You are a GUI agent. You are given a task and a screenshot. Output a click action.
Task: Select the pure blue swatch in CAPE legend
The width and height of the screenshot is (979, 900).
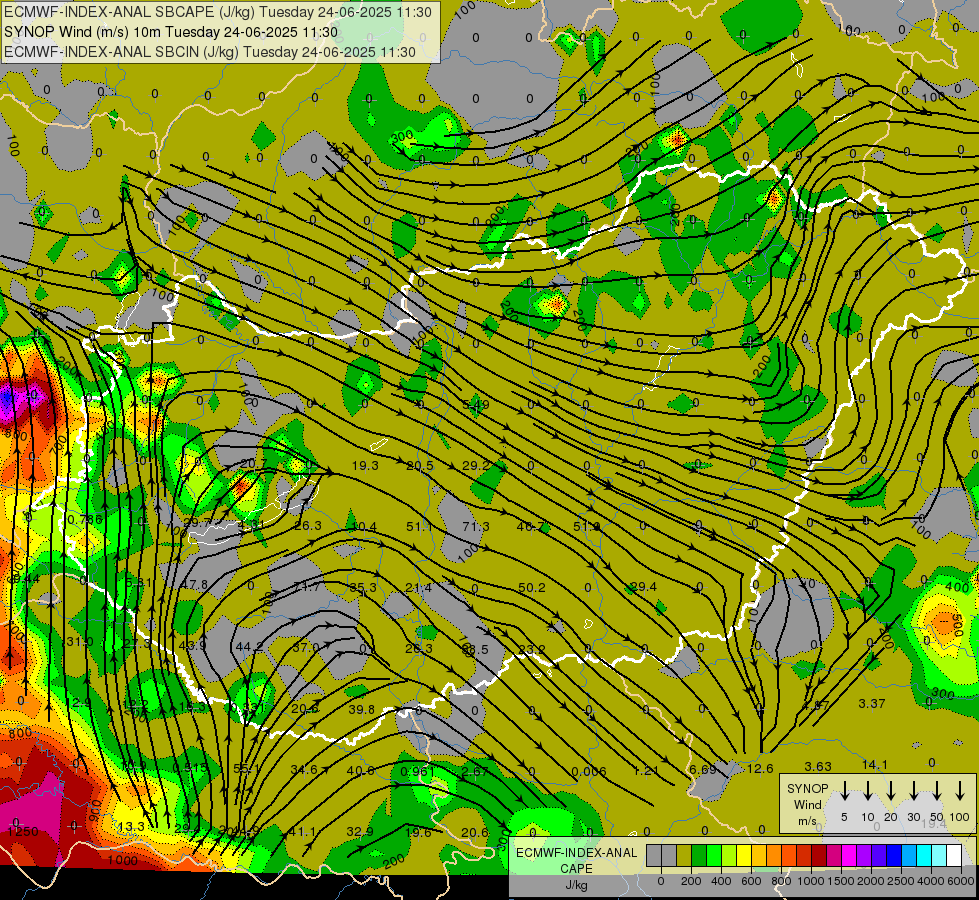(893, 855)
